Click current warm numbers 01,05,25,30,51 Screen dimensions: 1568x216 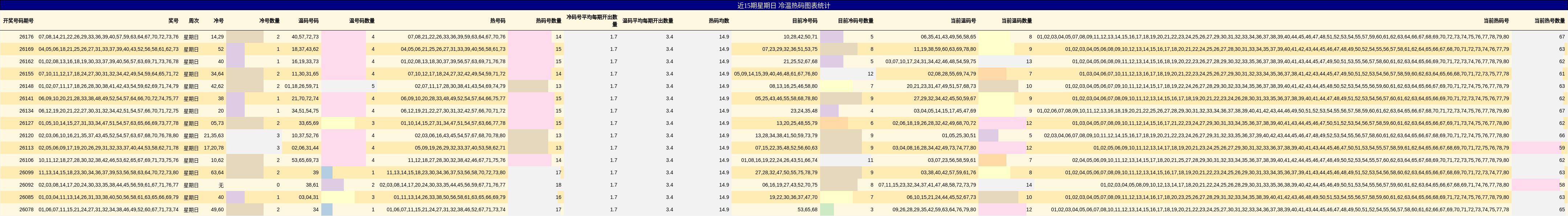click(x=959, y=136)
